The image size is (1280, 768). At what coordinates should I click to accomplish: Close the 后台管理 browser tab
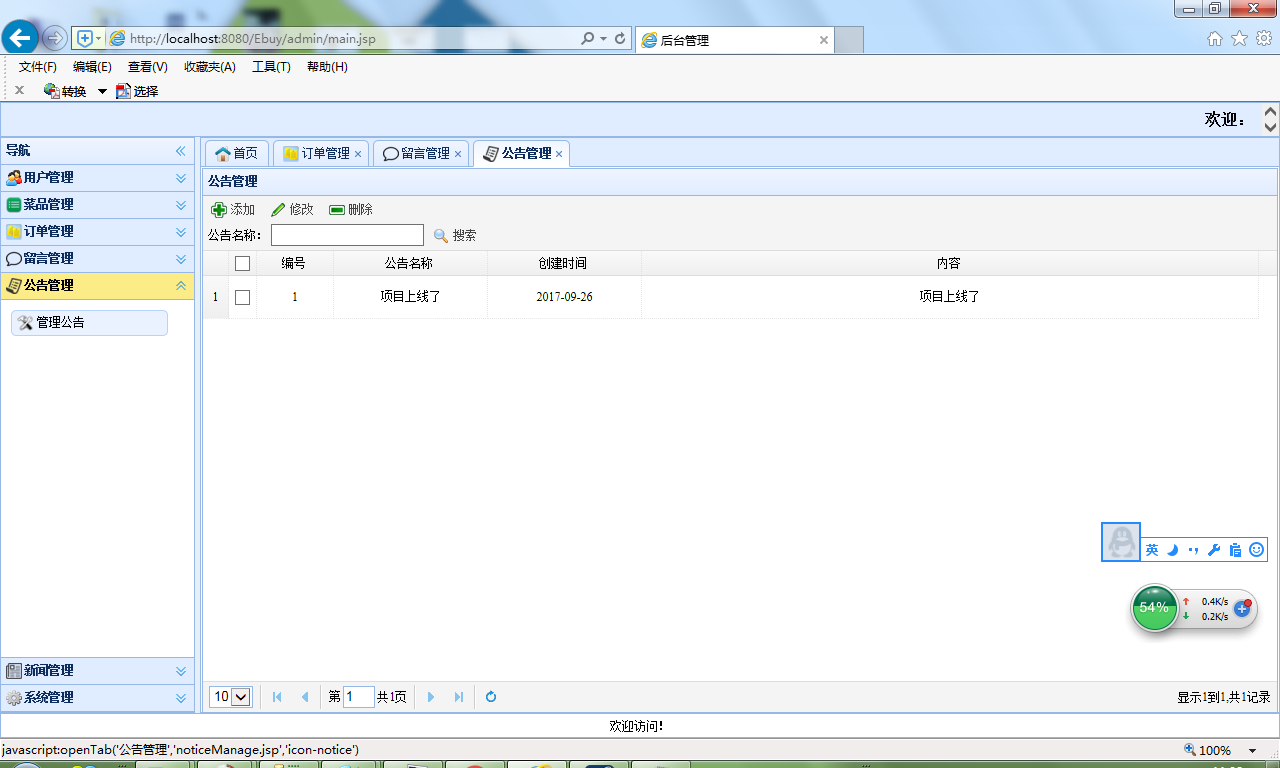(824, 40)
